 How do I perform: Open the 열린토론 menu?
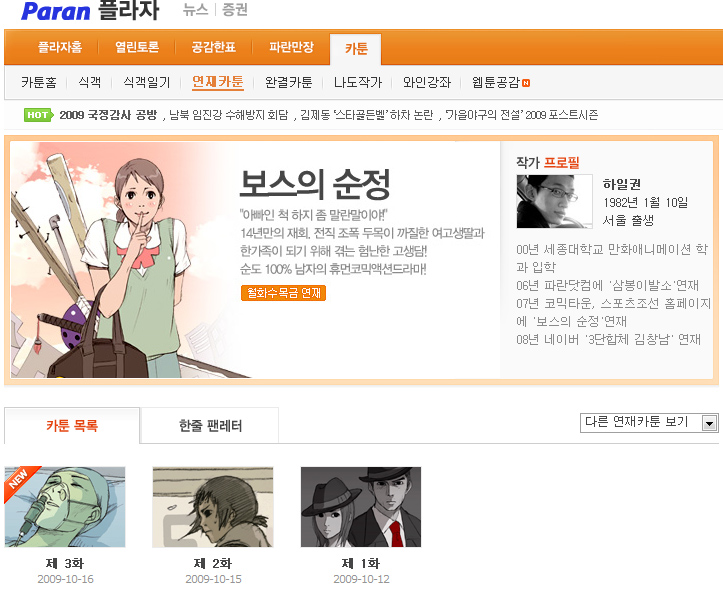tap(137, 47)
